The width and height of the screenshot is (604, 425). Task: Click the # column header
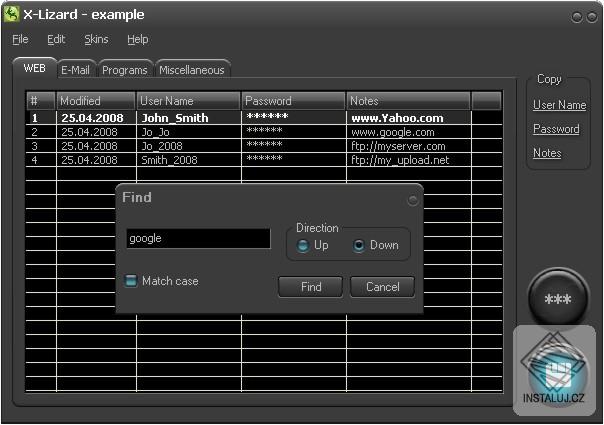tap(41, 101)
